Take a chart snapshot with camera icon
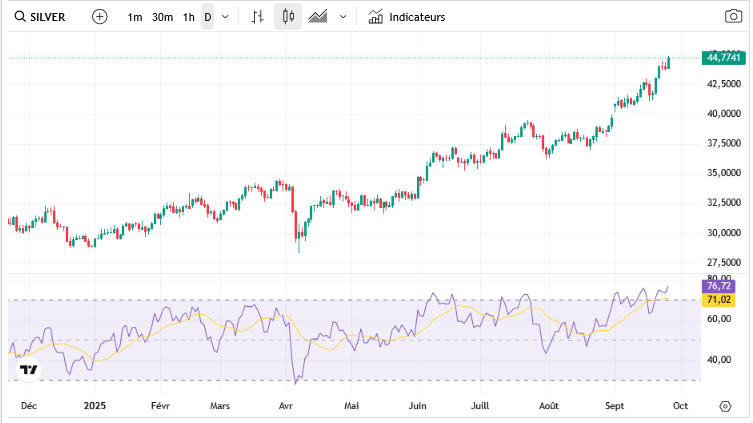 click(x=733, y=17)
